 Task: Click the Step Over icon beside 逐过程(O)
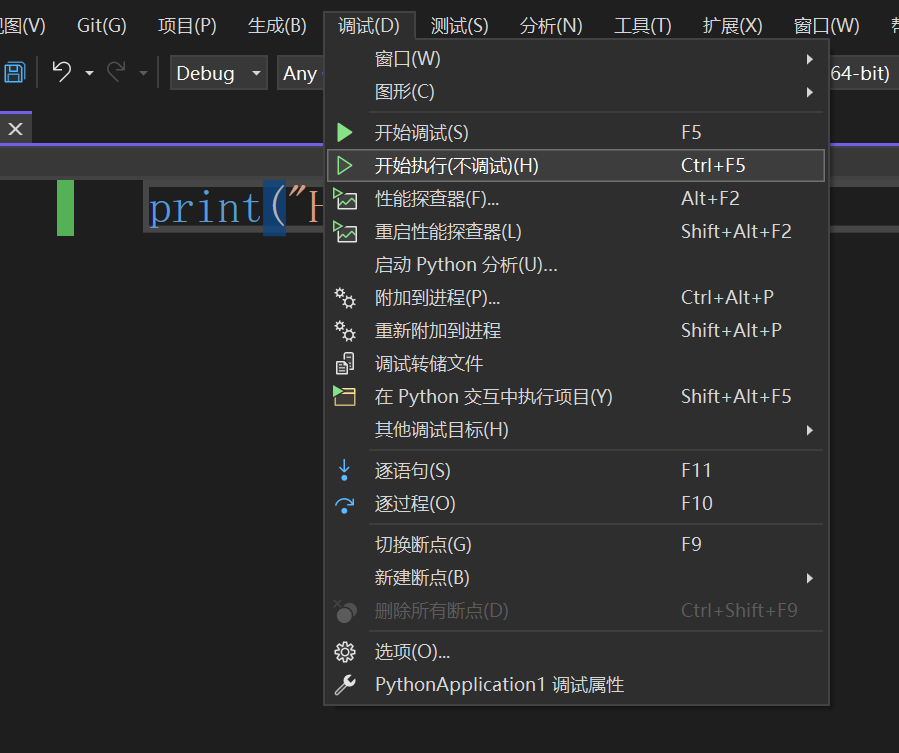(345, 504)
